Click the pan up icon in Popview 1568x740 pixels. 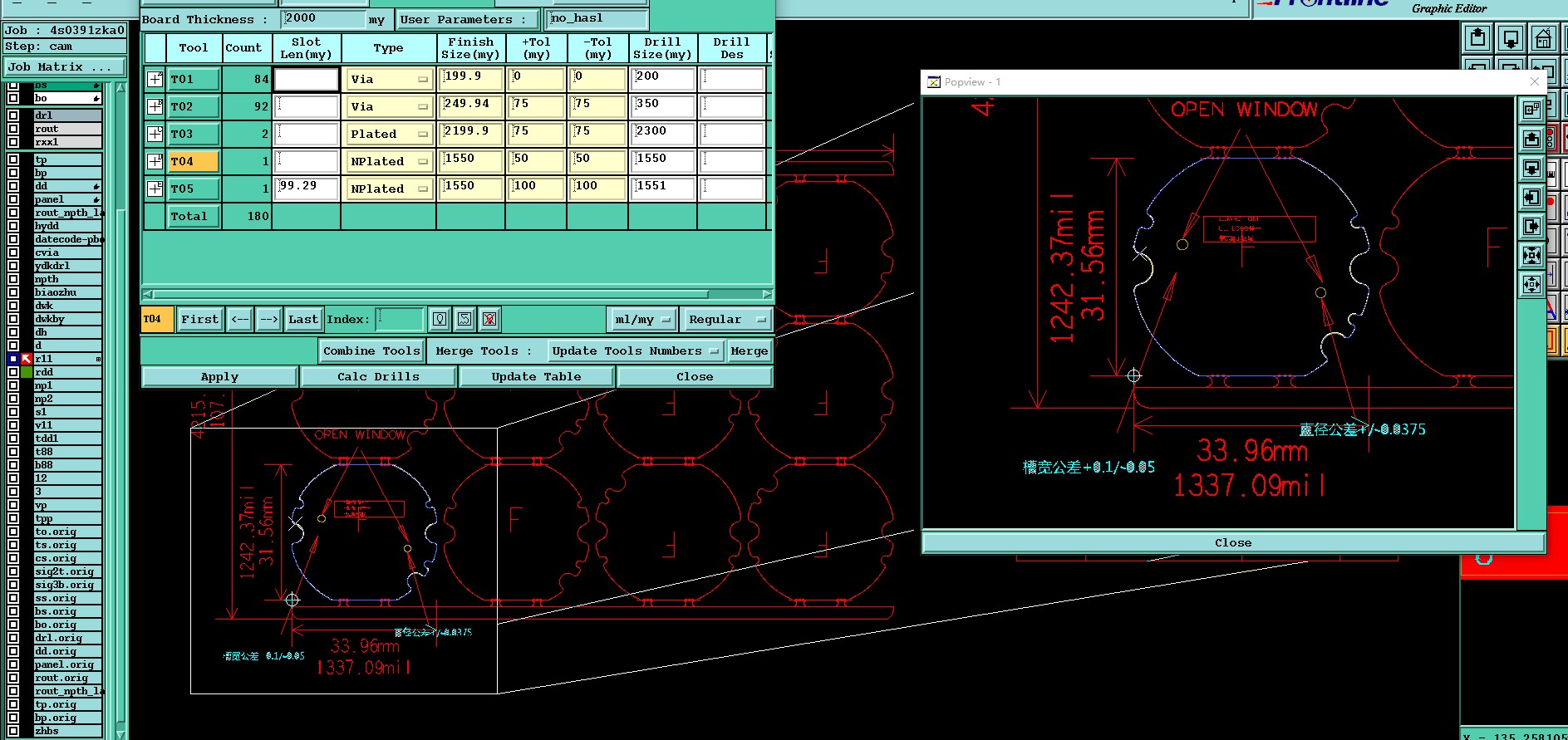point(1531,139)
